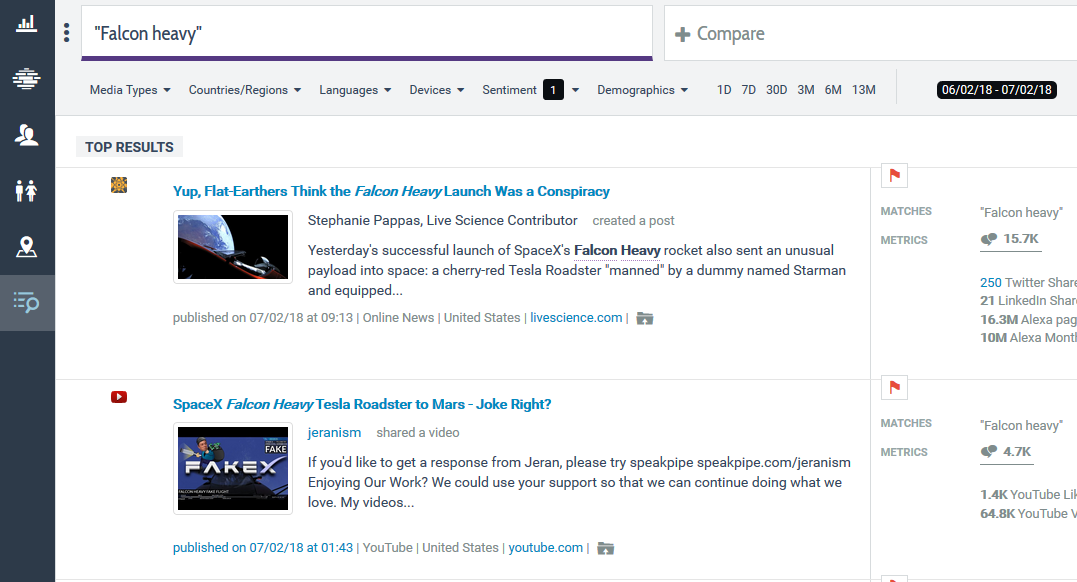Expand the Languages filter dropdown
1077x582 pixels.
[355, 90]
